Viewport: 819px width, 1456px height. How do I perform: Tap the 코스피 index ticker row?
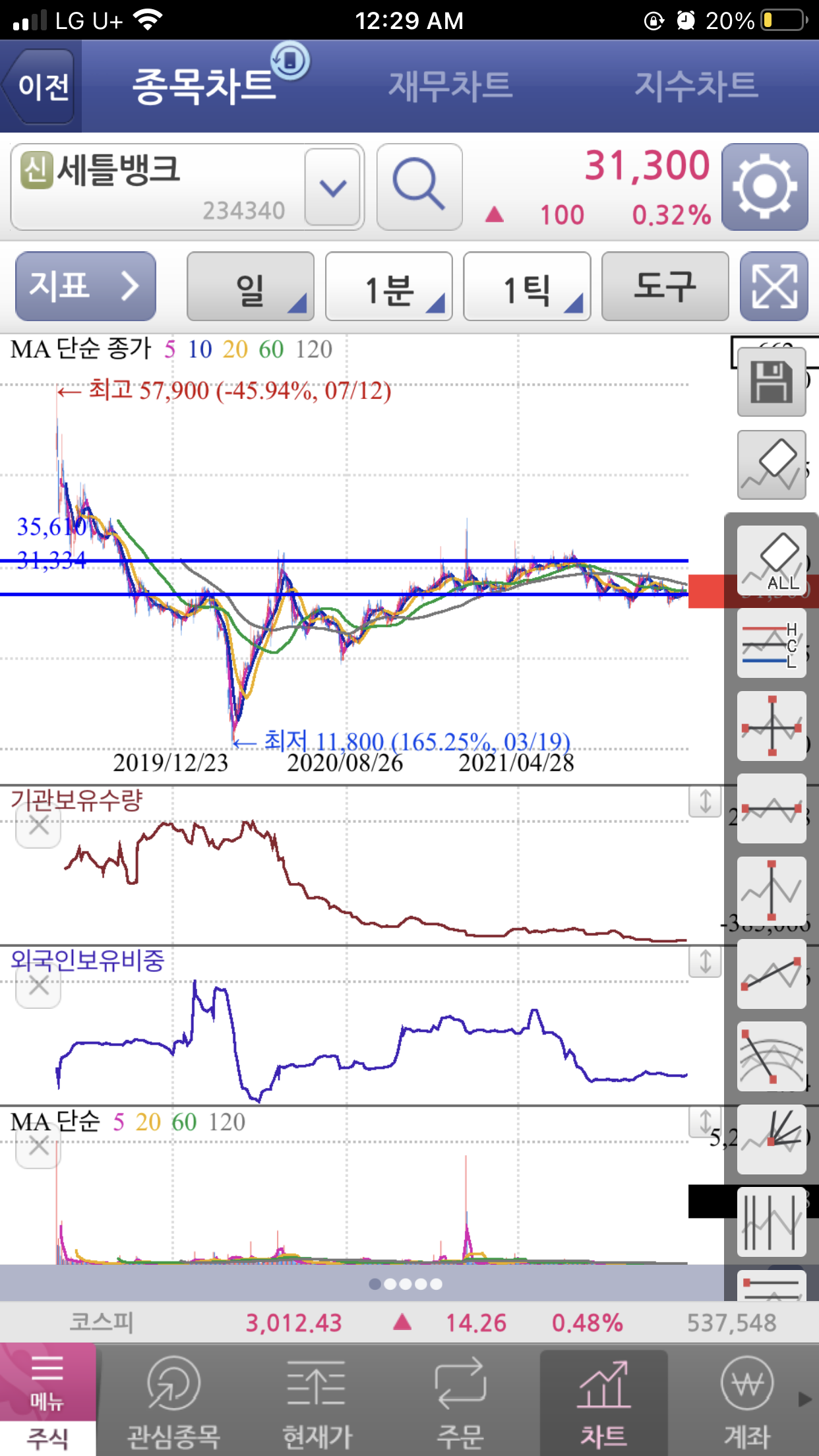pos(409,1322)
